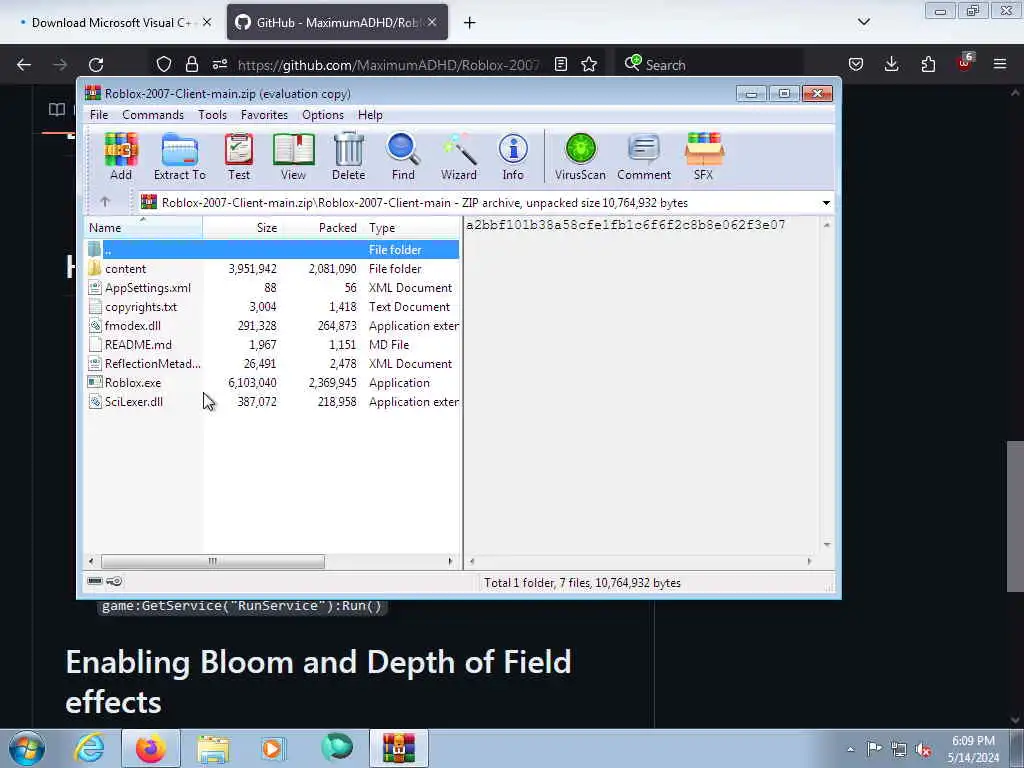1024x768 pixels.
Task: Go up one folder level arrow
Action: 105,202
